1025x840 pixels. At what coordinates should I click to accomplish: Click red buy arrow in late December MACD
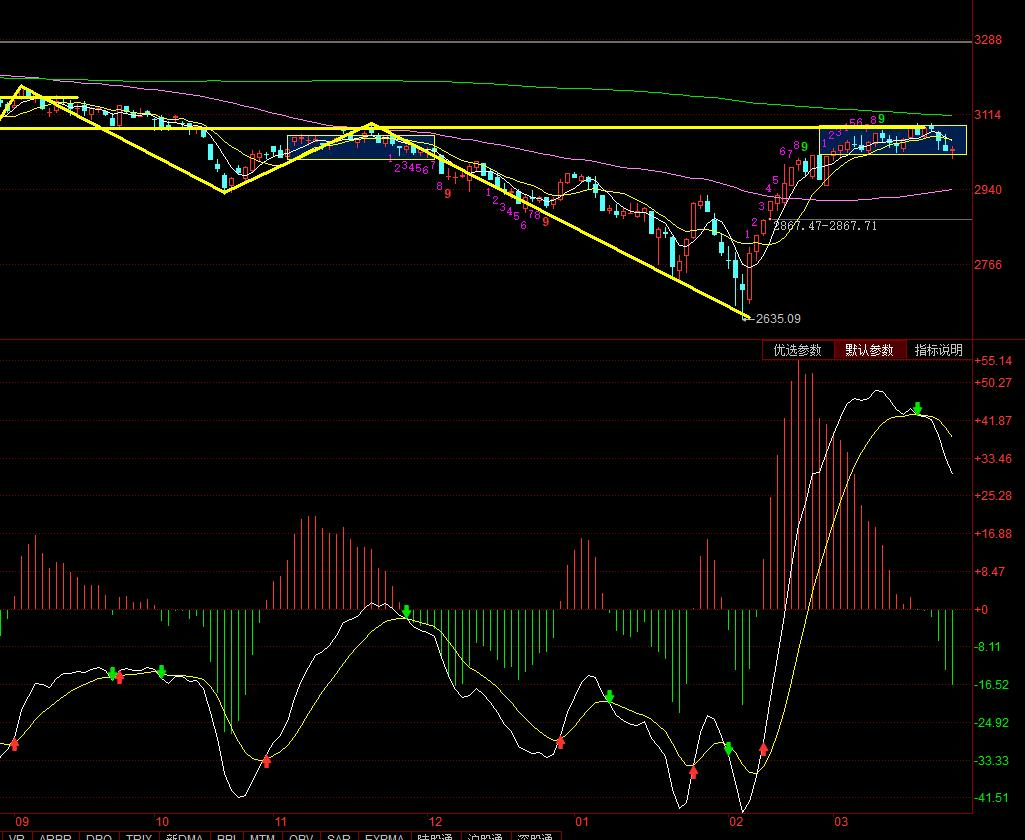(x=560, y=742)
